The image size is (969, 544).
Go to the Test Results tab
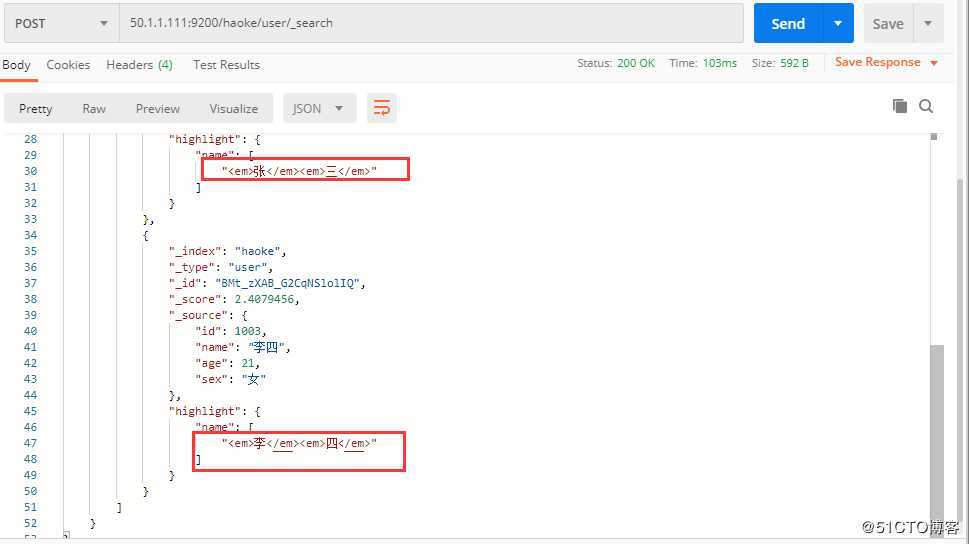tap(226, 64)
